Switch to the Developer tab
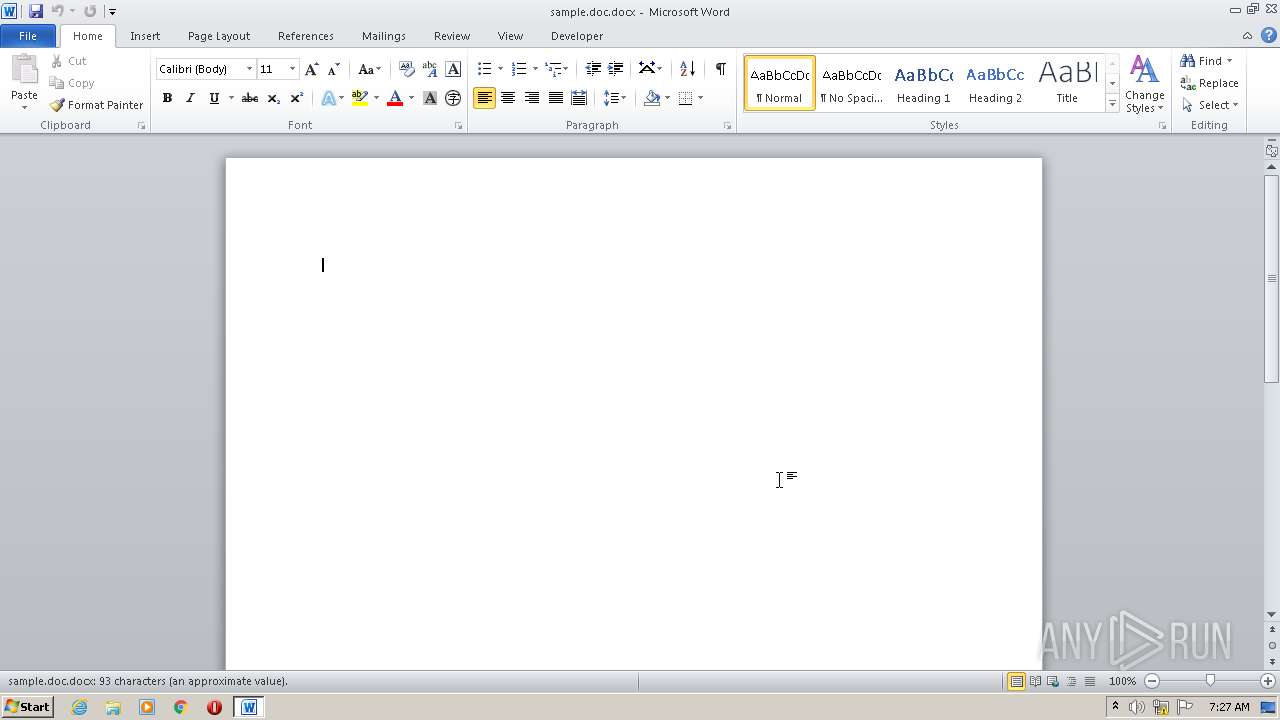 pyautogui.click(x=577, y=36)
